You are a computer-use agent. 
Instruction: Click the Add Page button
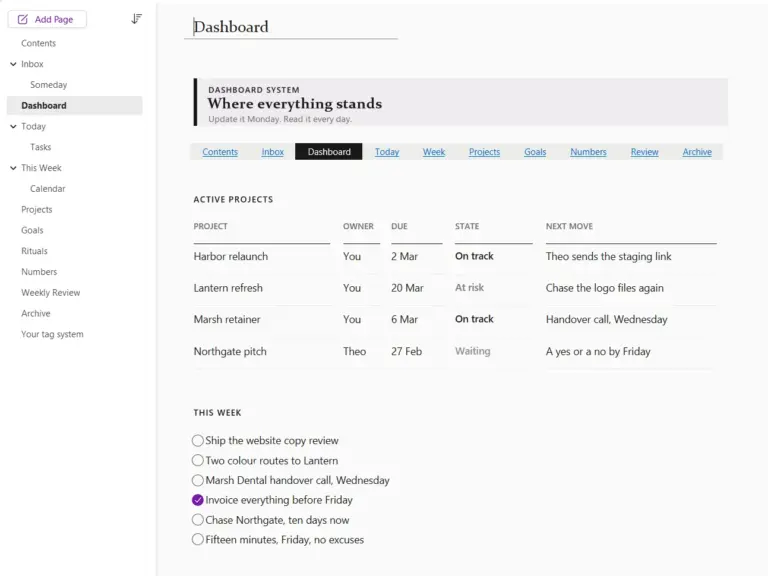pos(47,19)
